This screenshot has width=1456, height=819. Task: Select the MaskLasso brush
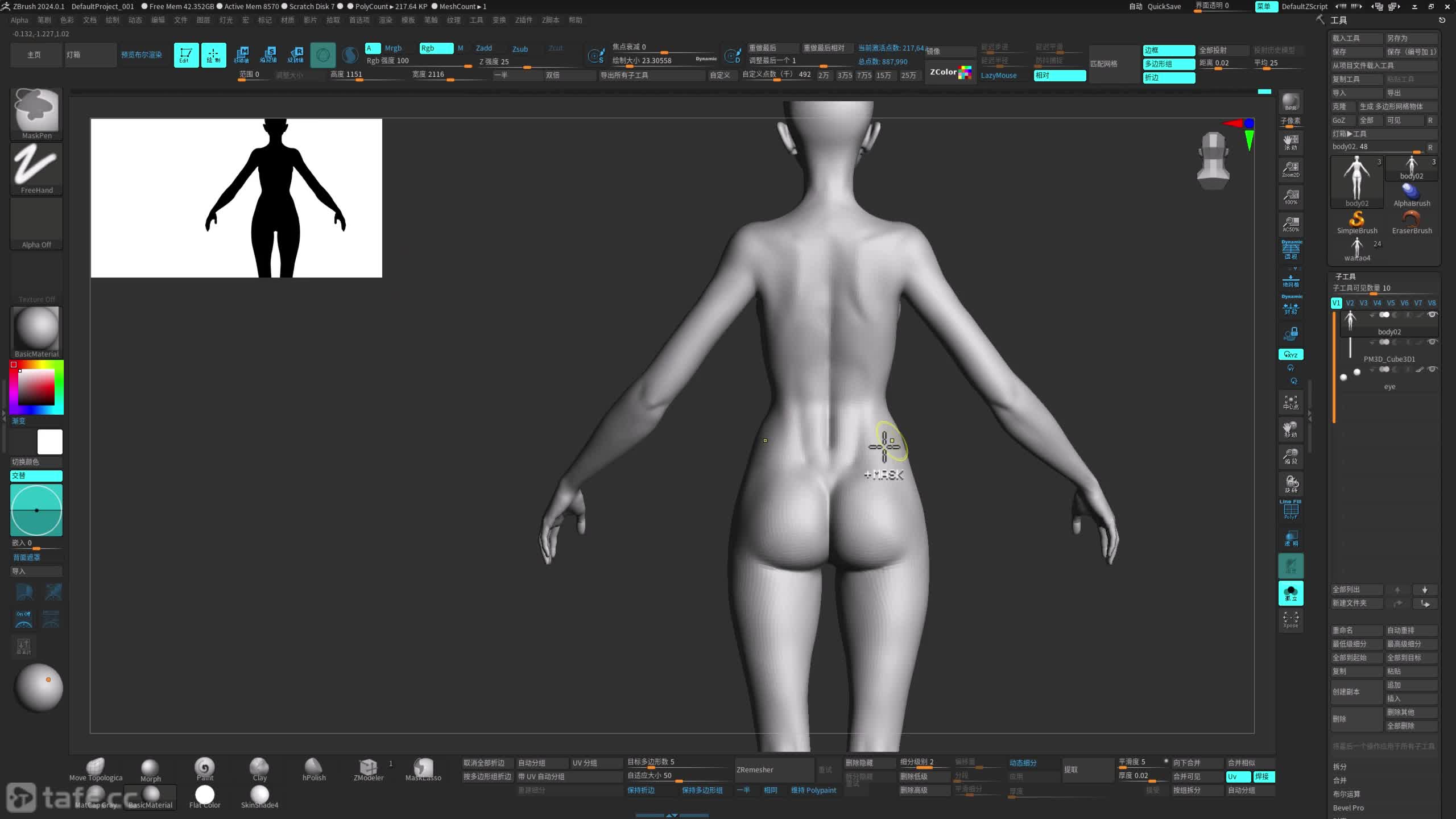coord(423,770)
